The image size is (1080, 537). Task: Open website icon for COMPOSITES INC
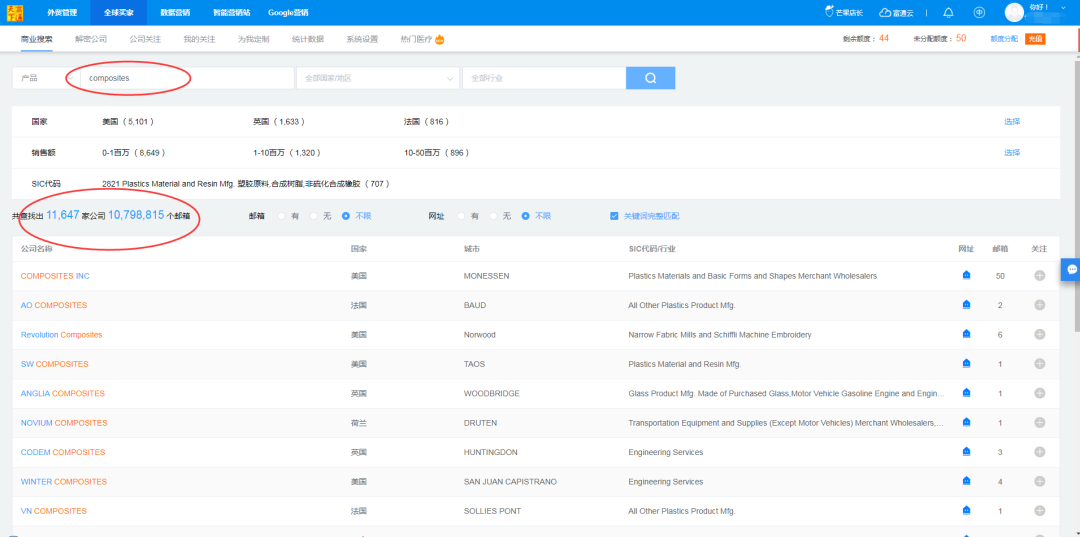[x=966, y=275]
